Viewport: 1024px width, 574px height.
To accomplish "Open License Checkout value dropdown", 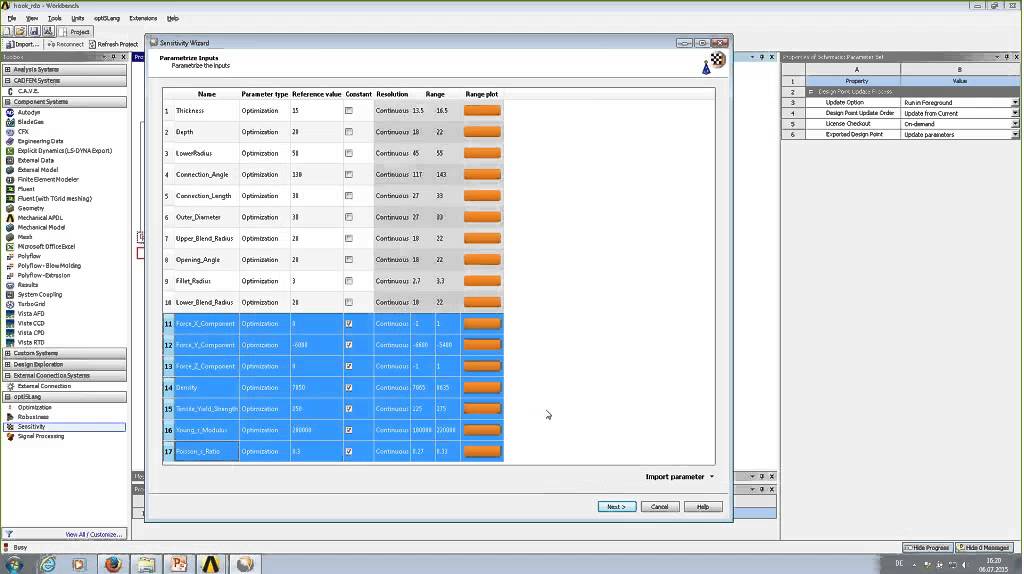I will [x=1015, y=124].
